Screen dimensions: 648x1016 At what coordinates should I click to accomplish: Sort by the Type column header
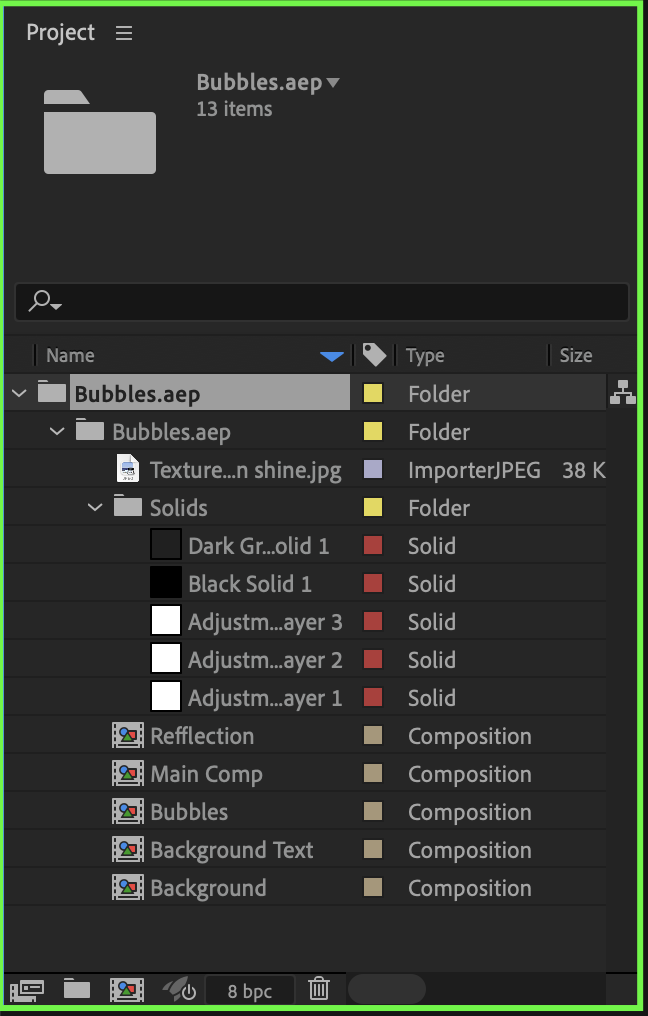425,355
